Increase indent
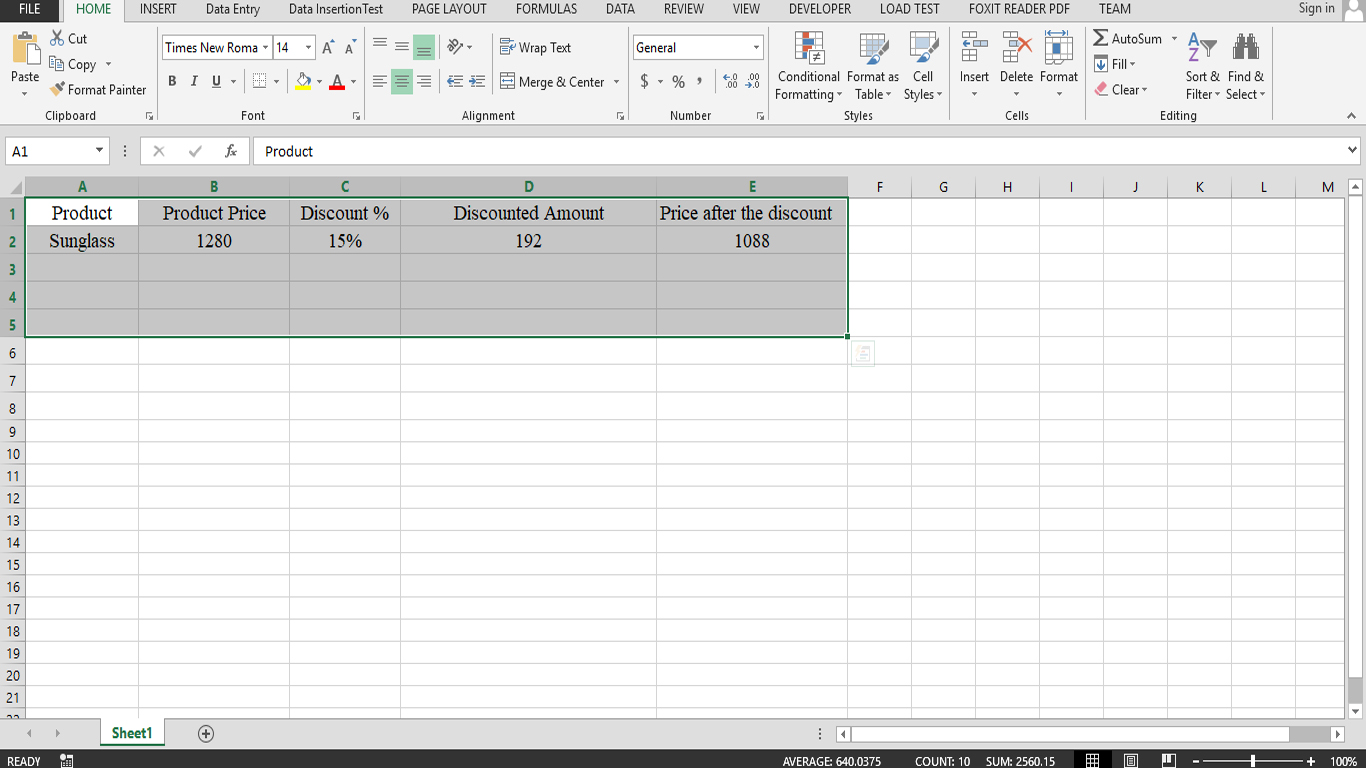Screen dimensions: 1366x768 [x=477, y=82]
